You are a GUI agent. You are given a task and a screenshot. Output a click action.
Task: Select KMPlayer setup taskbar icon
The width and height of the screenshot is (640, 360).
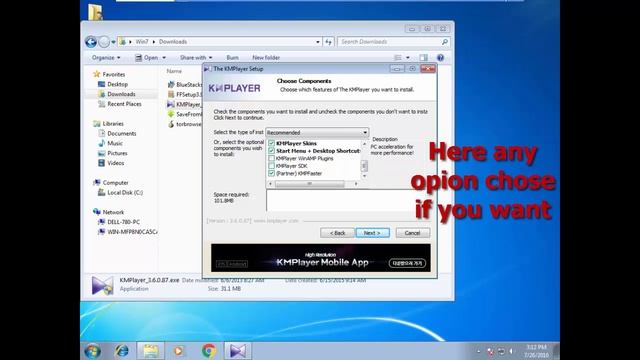pyautogui.click(x=238, y=351)
